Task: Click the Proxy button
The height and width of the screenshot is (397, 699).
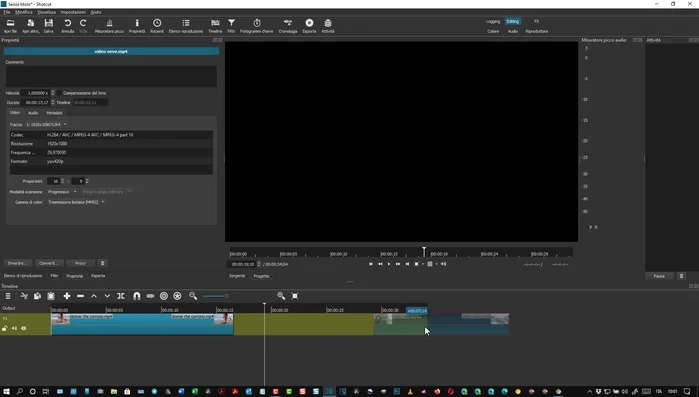Action: tap(80, 263)
